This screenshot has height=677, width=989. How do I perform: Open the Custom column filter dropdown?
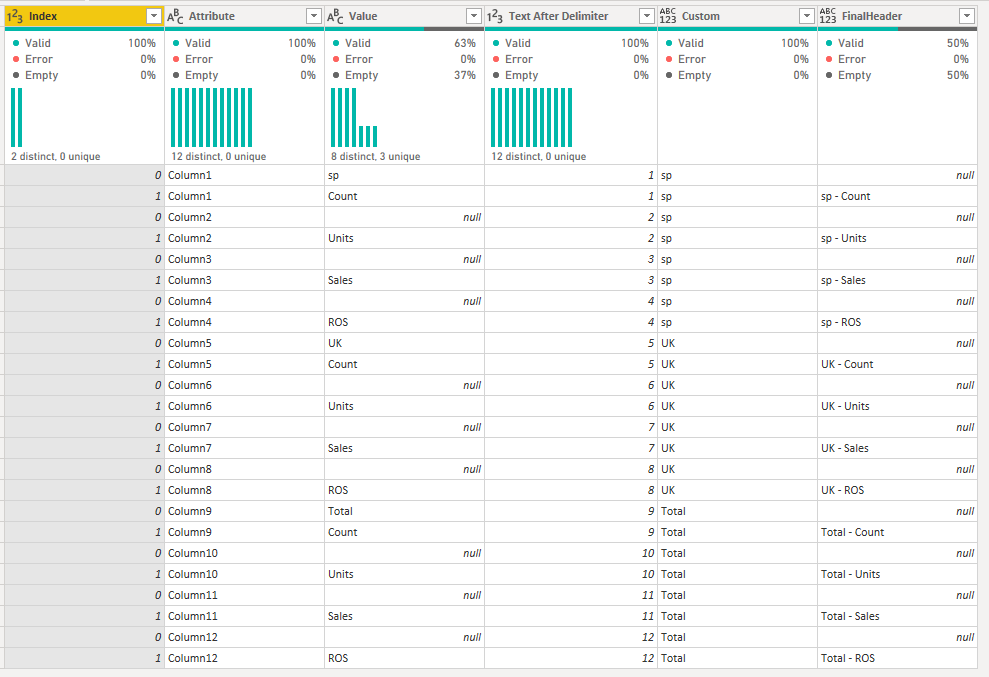pos(807,16)
